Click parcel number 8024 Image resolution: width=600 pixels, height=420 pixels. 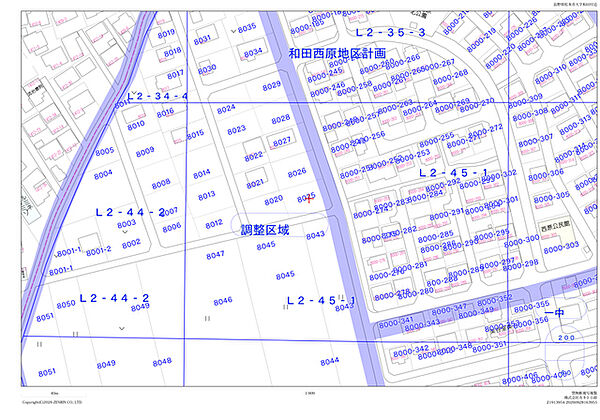click(x=226, y=109)
